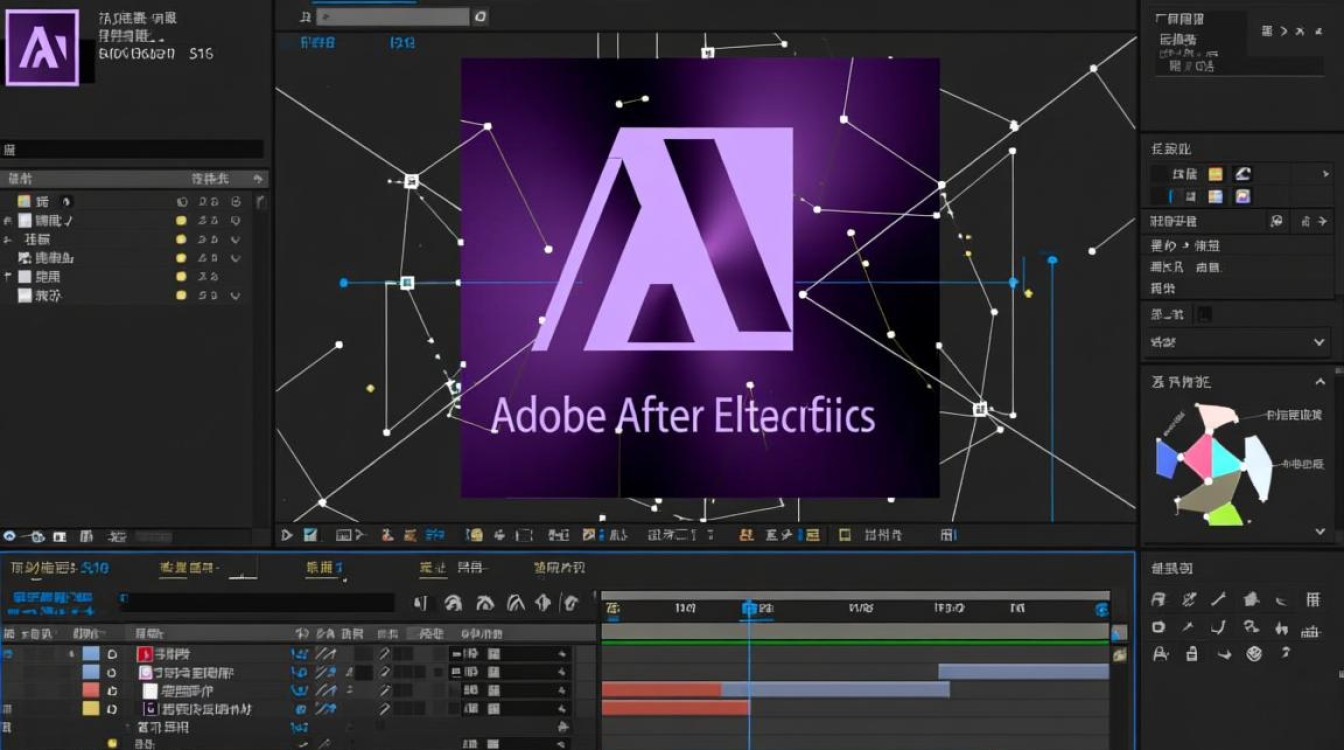Open the dropdown in the right side panel
The width and height of the screenshot is (1344, 750).
(1238, 342)
